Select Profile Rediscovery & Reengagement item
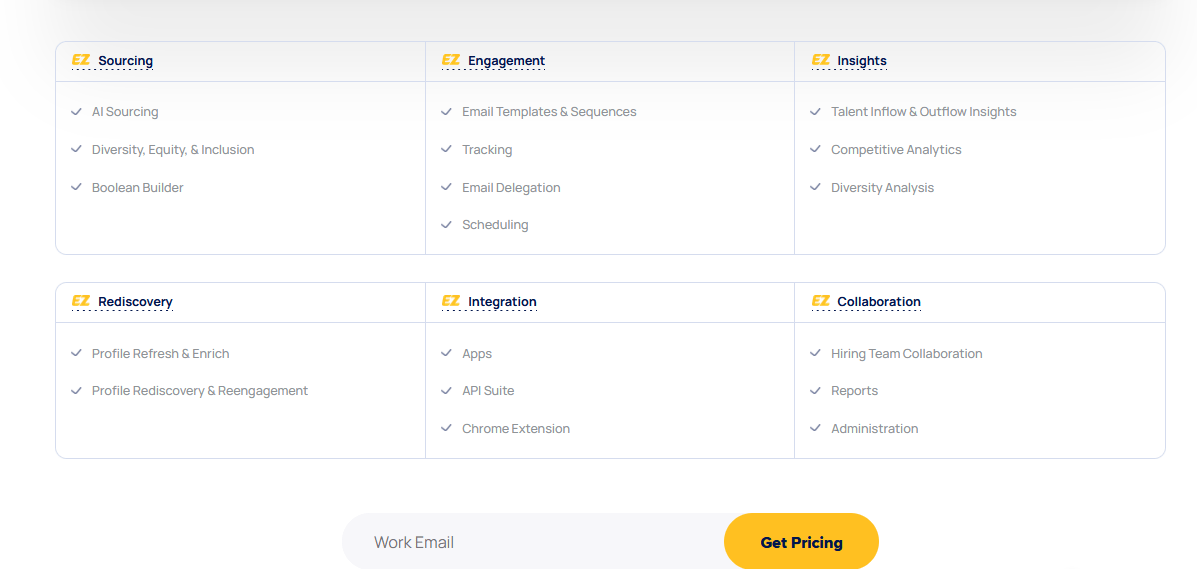 click(200, 390)
